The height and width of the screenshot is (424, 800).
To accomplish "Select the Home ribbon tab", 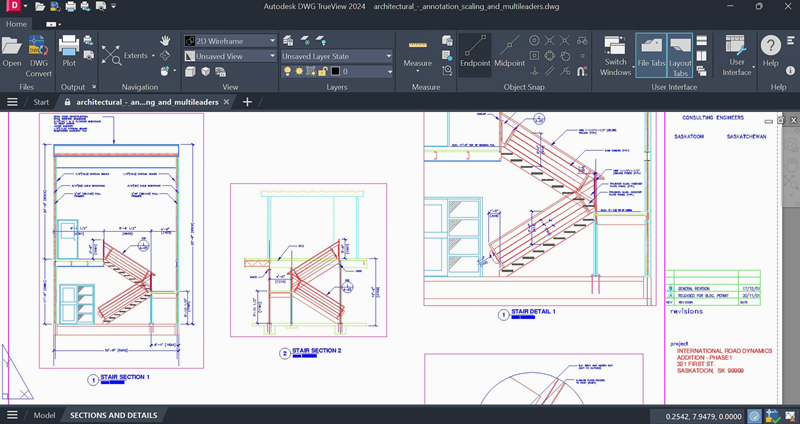I will point(16,24).
